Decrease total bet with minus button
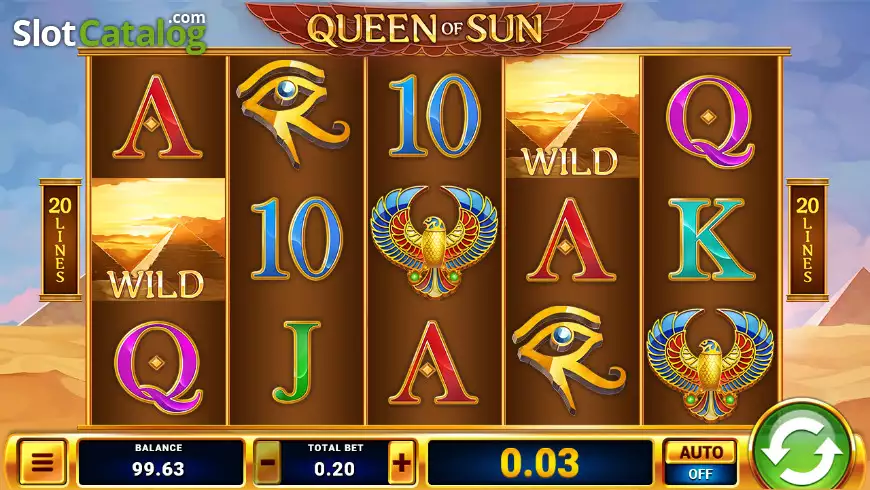This screenshot has width=870, height=490. [x=267, y=462]
